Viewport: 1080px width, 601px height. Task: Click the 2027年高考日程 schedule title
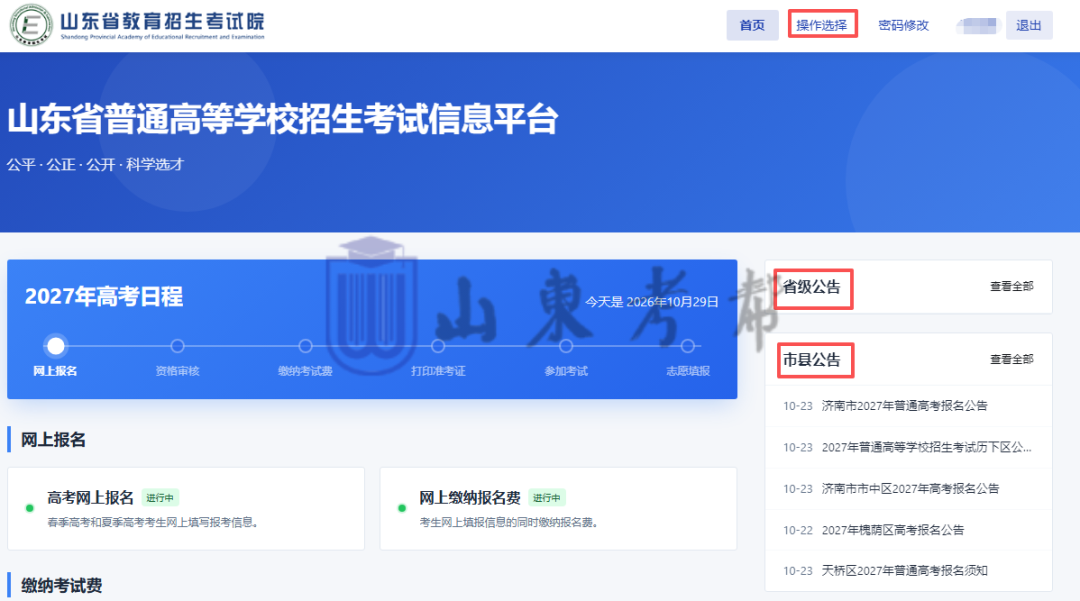(x=104, y=297)
